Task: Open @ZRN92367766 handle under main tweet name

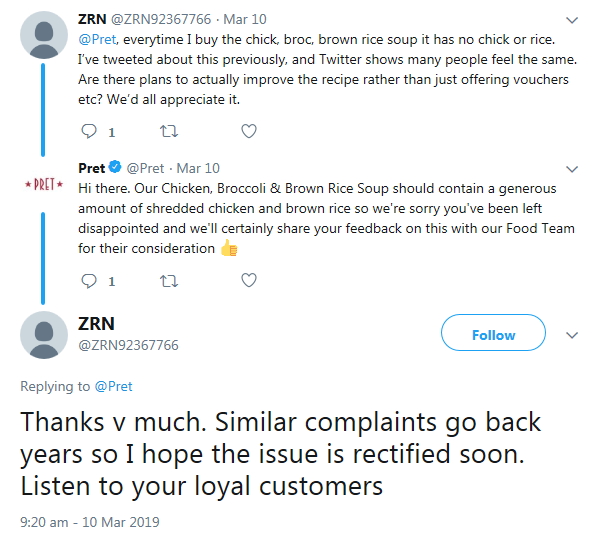Action: pyautogui.click(x=128, y=346)
